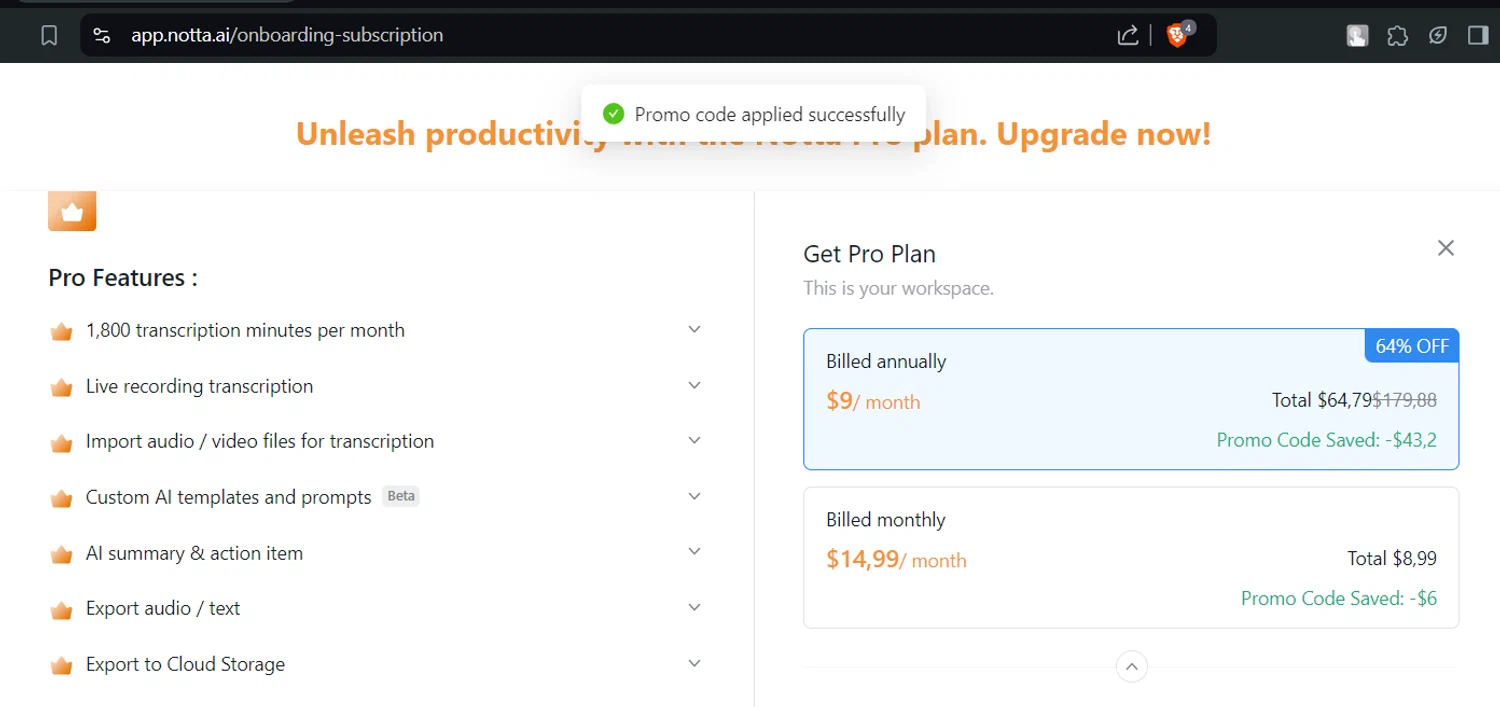The image size is (1500, 707).
Task: Click the orange crown Pro badge icon
Action: [72, 211]
